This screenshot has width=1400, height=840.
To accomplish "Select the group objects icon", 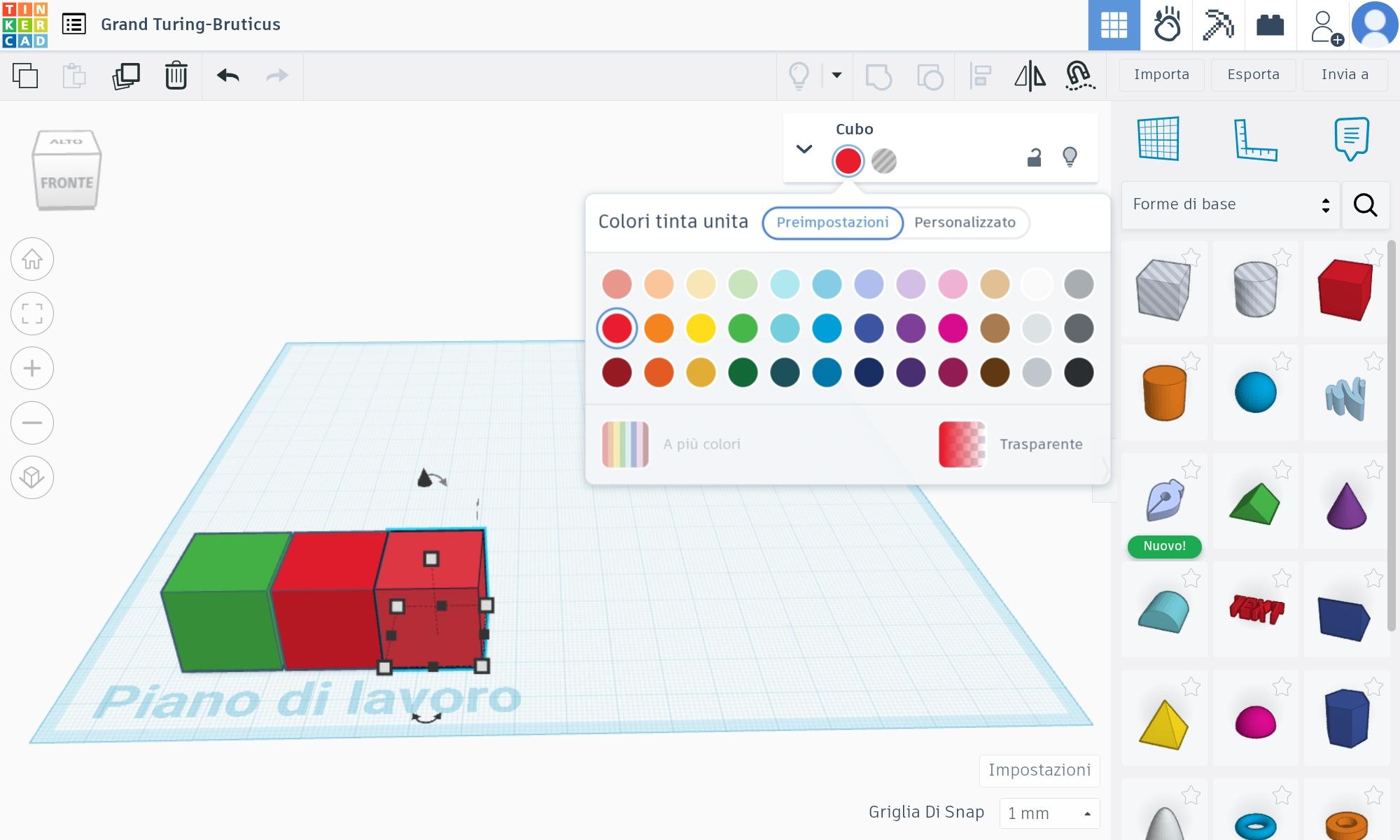I will 878,75.
